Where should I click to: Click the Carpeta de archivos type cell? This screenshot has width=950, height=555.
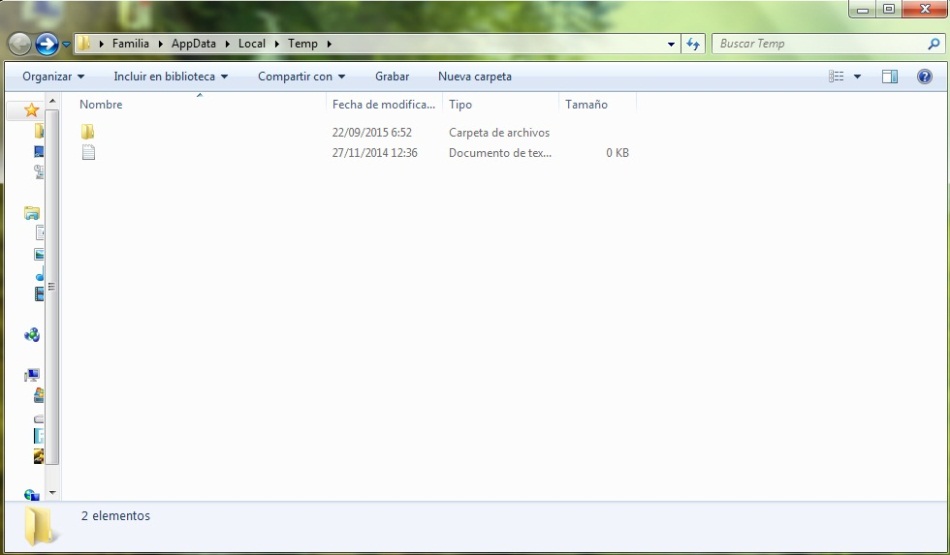(x=499, y=132)
